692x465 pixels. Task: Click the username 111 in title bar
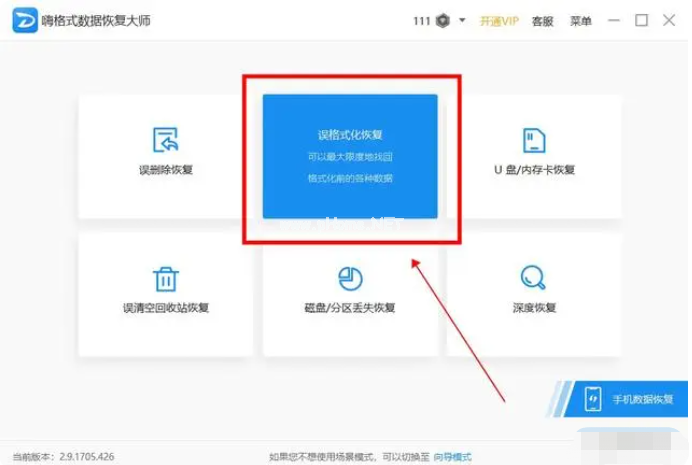pos(421,20)
